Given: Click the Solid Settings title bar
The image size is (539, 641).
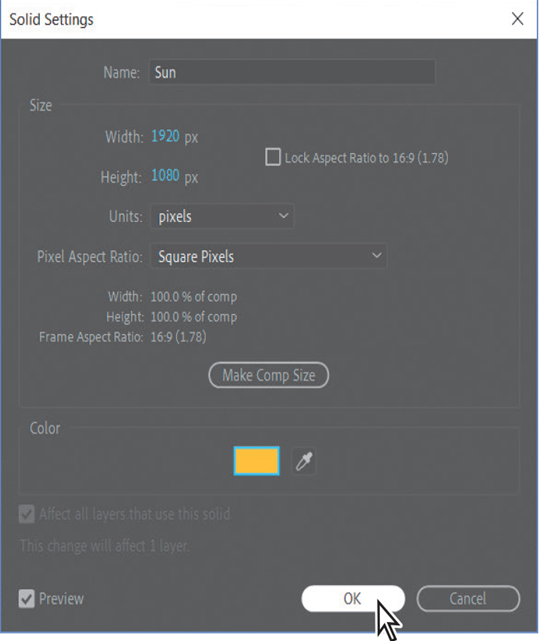Looking at the screenshot, I should click(x=254, y=19).
